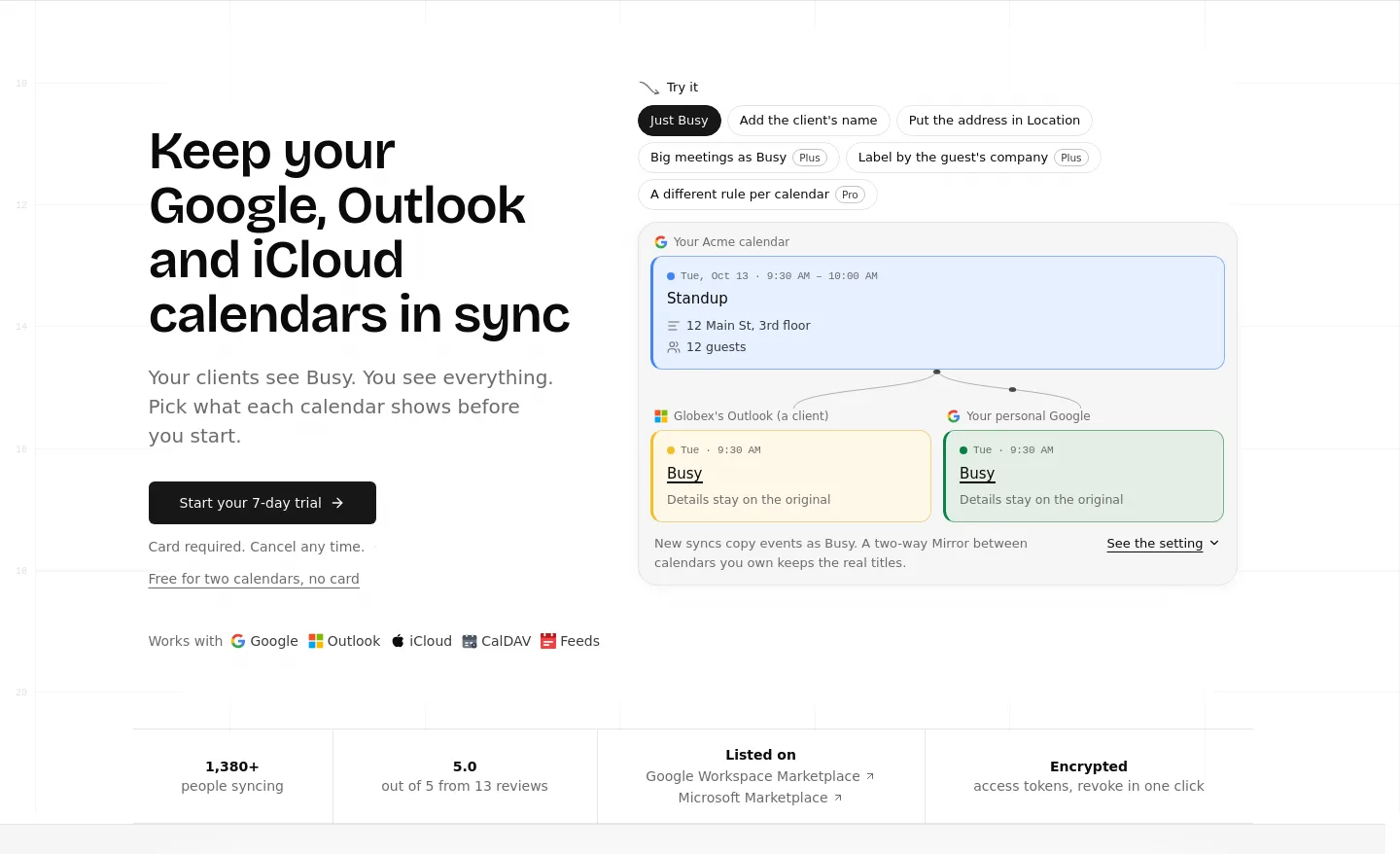Click 'Busy' title in Globex Outlook card
This screenshot has height=854, width=1400.
point(684,473)
